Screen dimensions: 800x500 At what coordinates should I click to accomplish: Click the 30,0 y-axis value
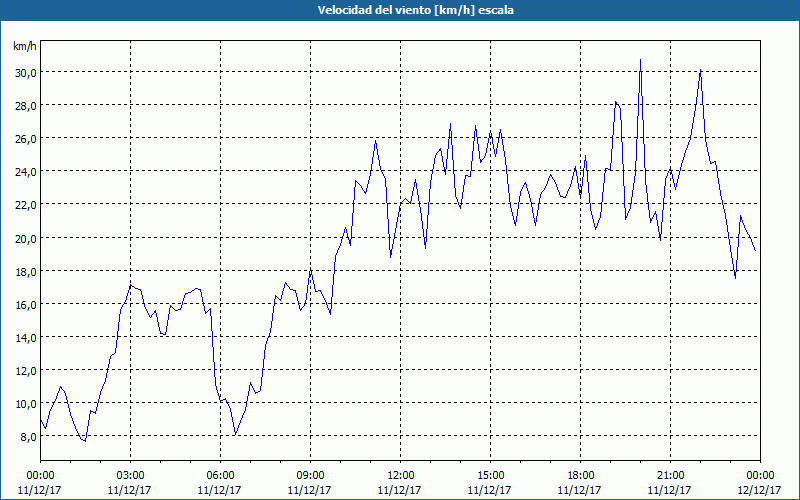pos(26,72)
